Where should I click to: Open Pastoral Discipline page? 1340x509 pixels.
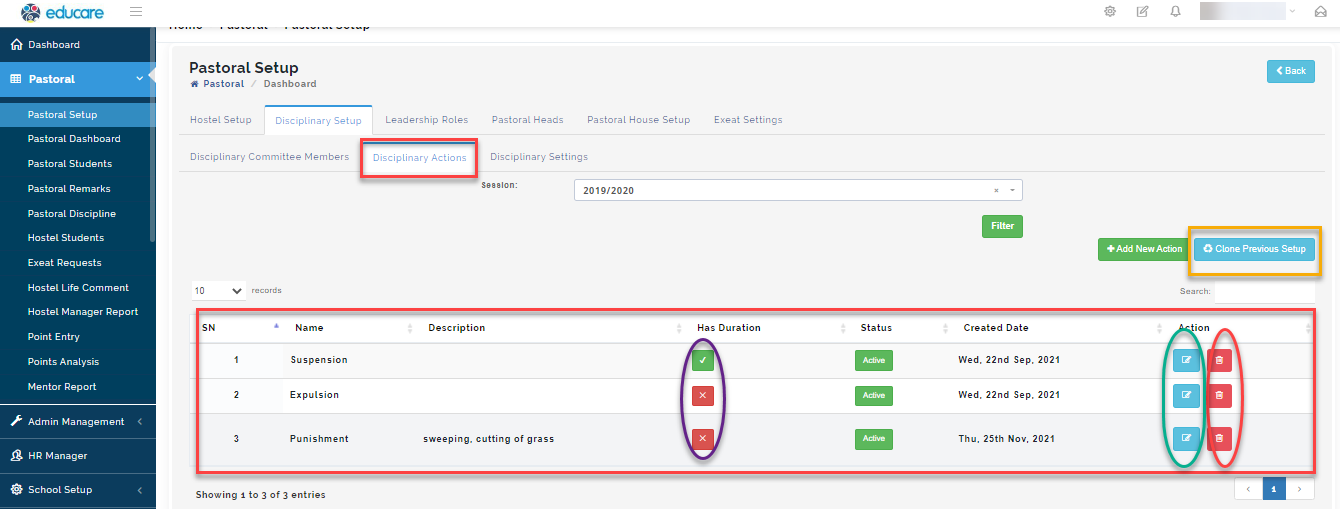pos(72,214)
